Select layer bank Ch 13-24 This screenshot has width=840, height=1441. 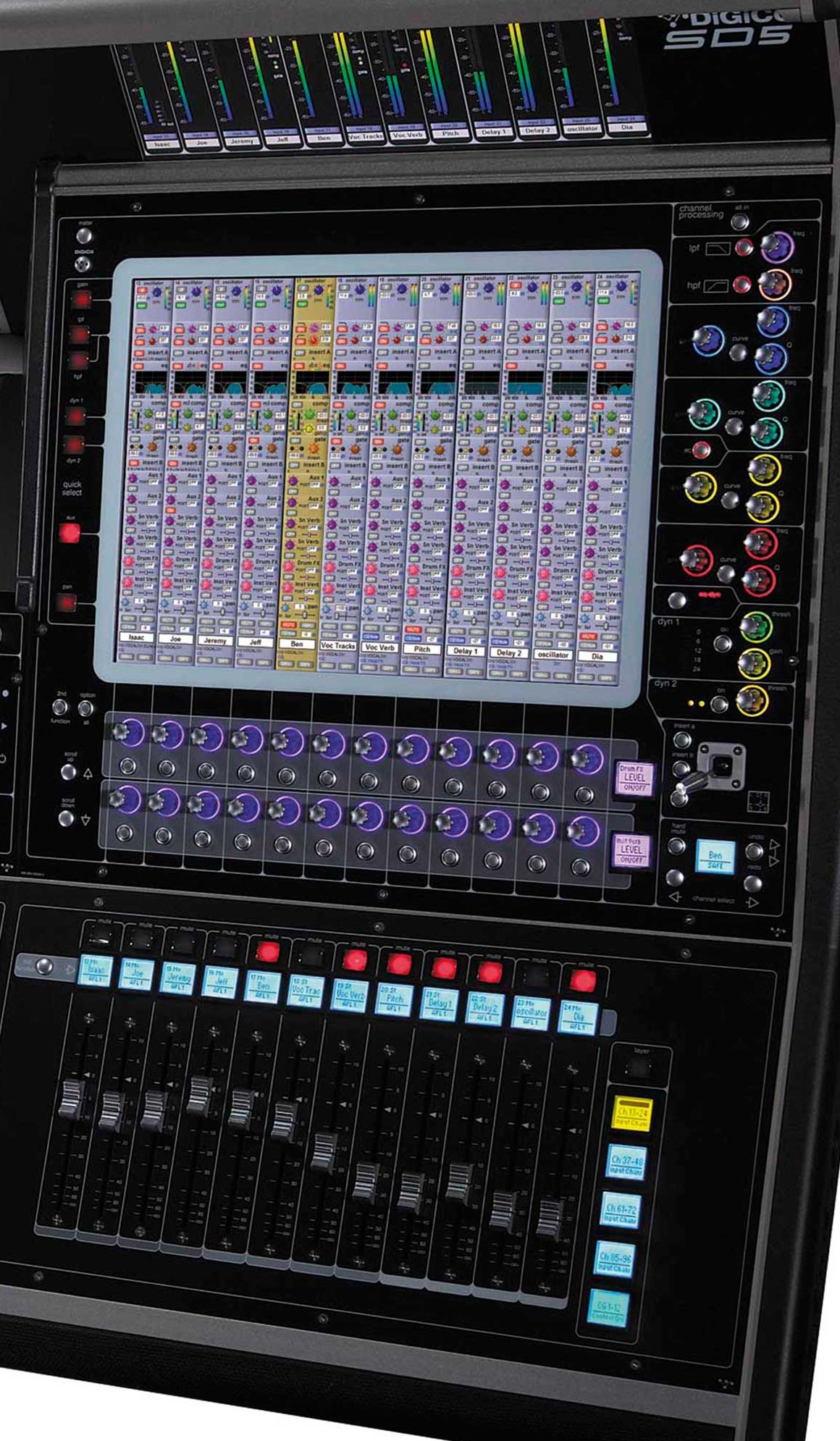(632, 1114)
